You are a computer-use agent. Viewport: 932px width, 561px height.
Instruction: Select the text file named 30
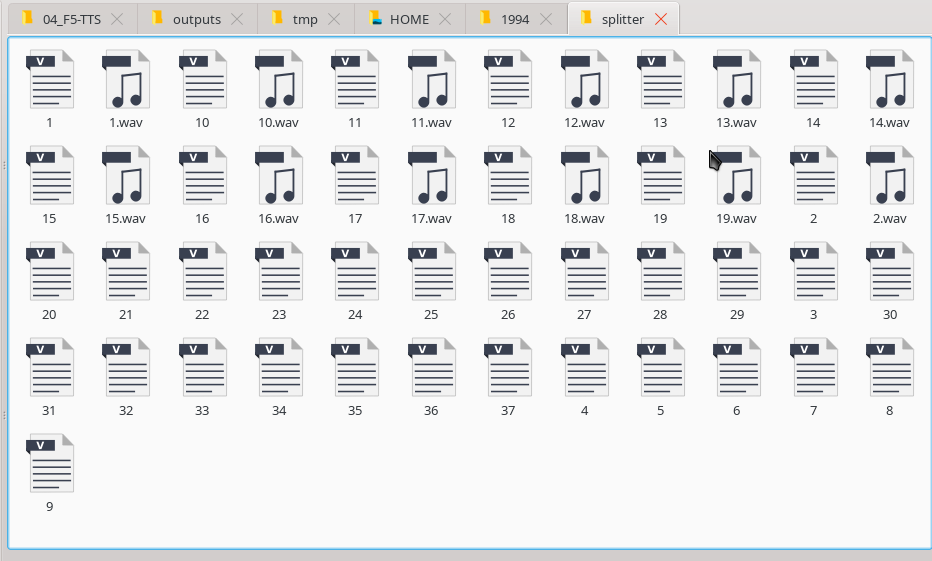point(889,272)
